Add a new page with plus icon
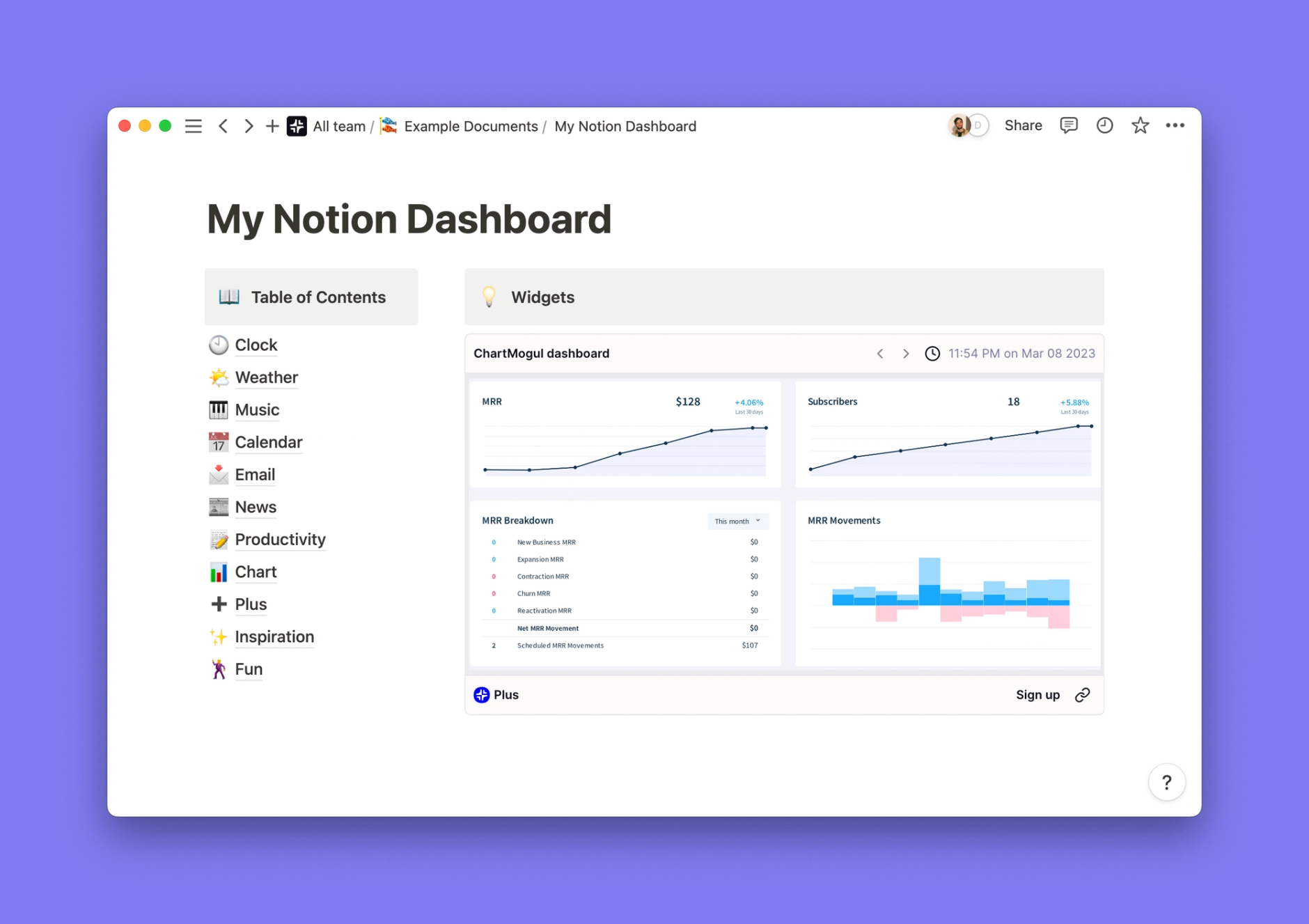The width and height of the screenshot is (1309, 924). coord(272,126)
